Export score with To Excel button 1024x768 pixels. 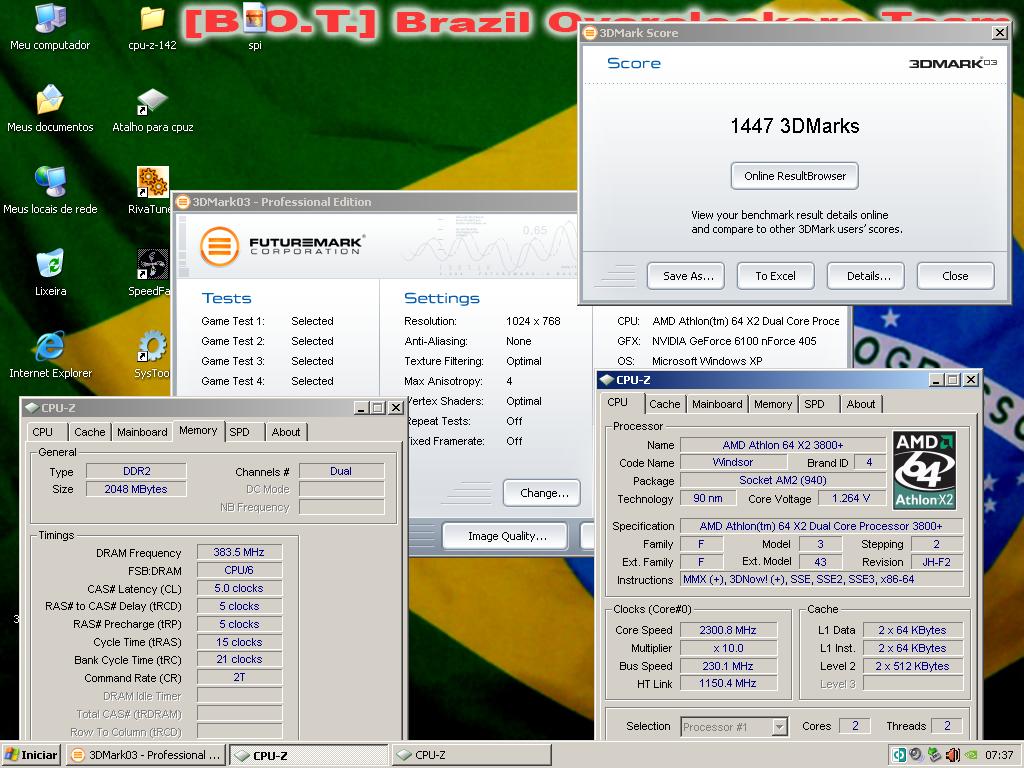(776, 276)
